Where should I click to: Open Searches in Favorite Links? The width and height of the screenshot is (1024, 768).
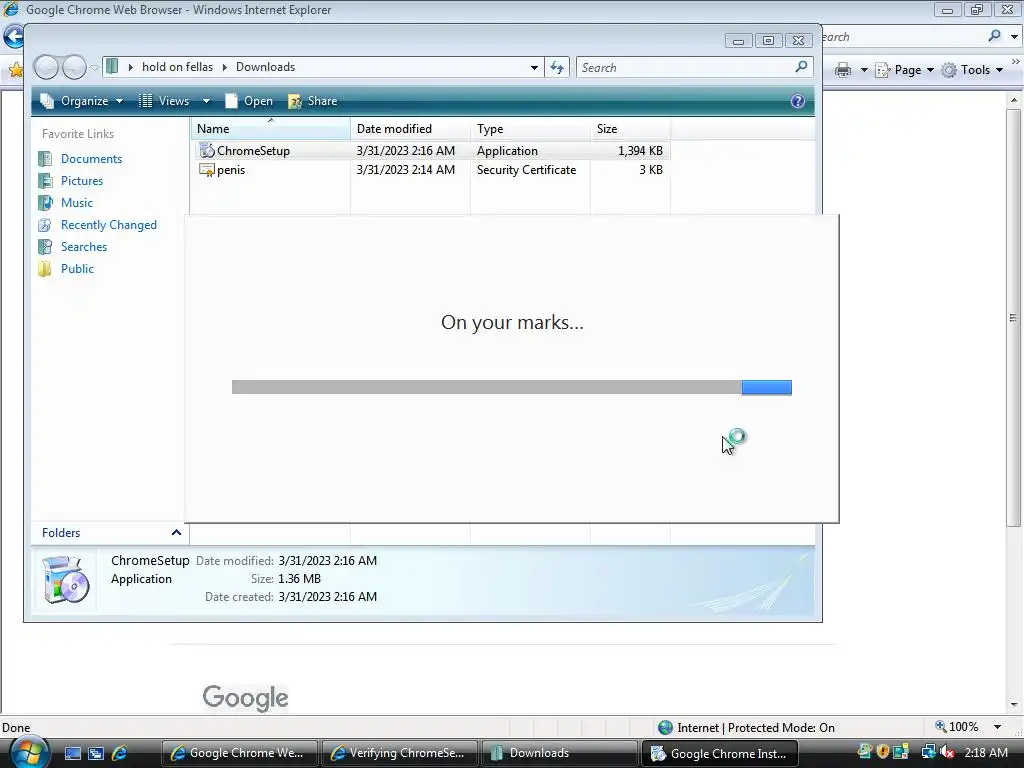84,247
